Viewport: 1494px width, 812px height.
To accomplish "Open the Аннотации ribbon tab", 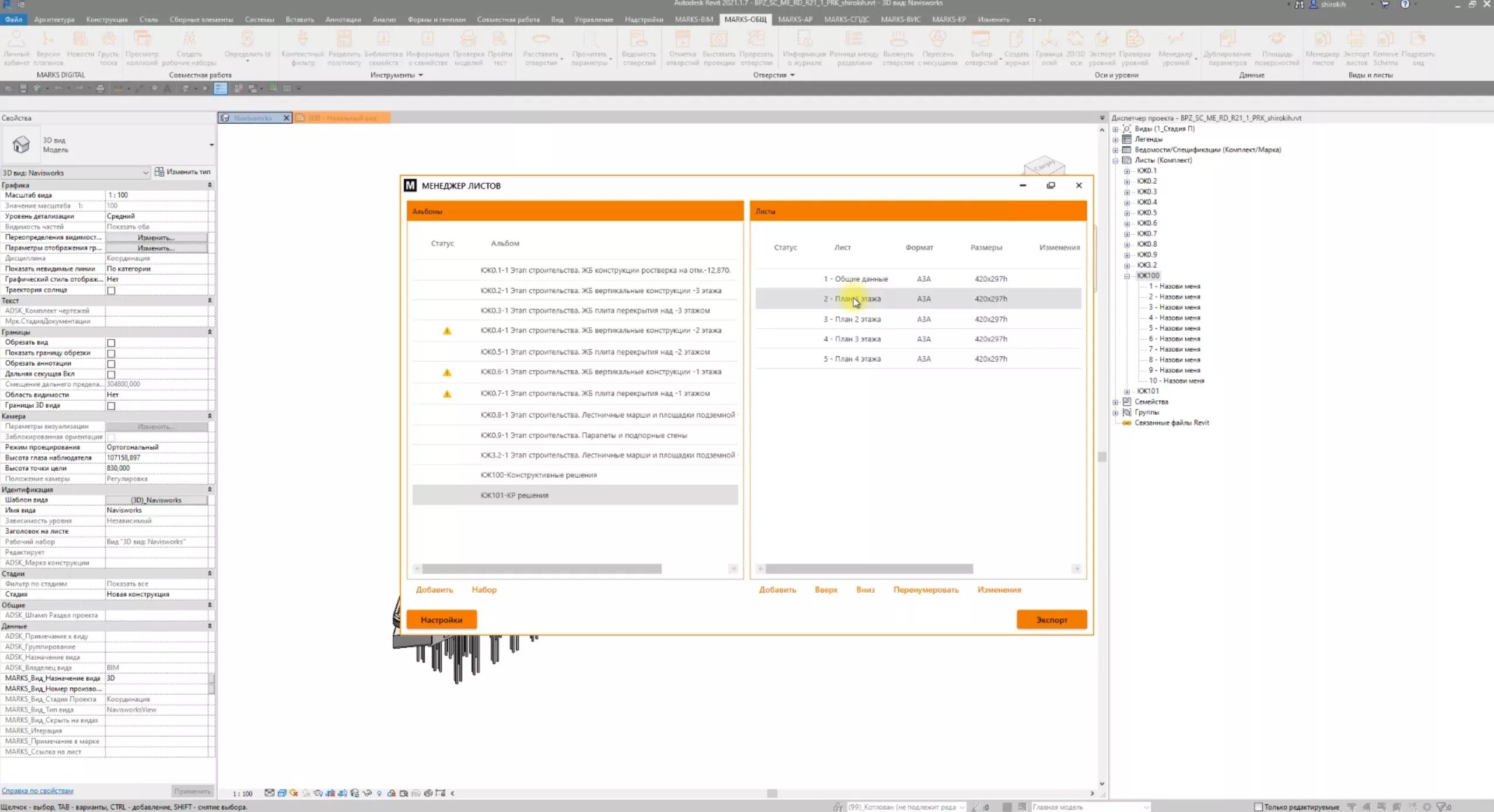I will pos(343,19).
